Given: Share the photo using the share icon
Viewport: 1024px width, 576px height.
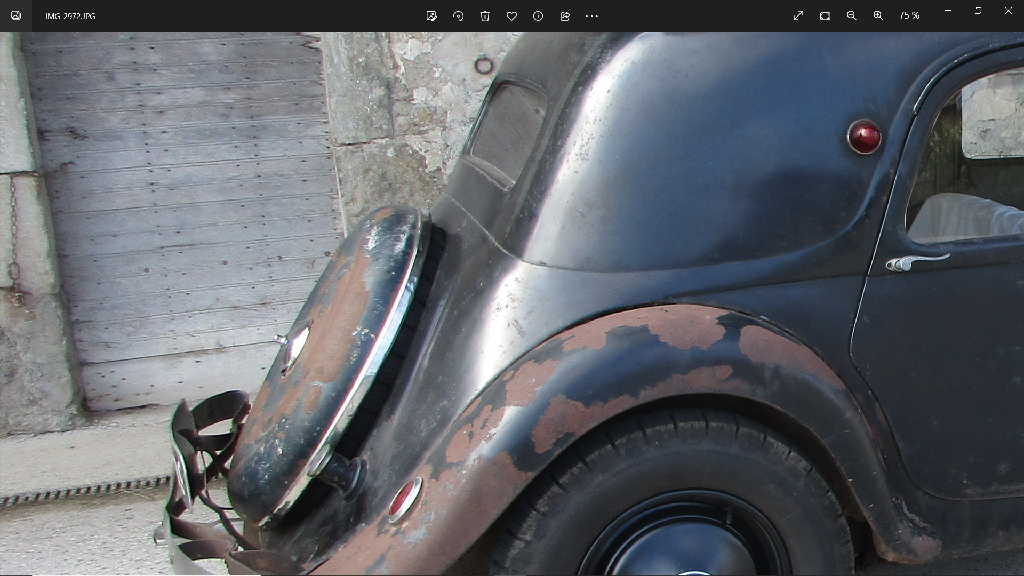Looking at the screenshot, I should pos(565,16).
